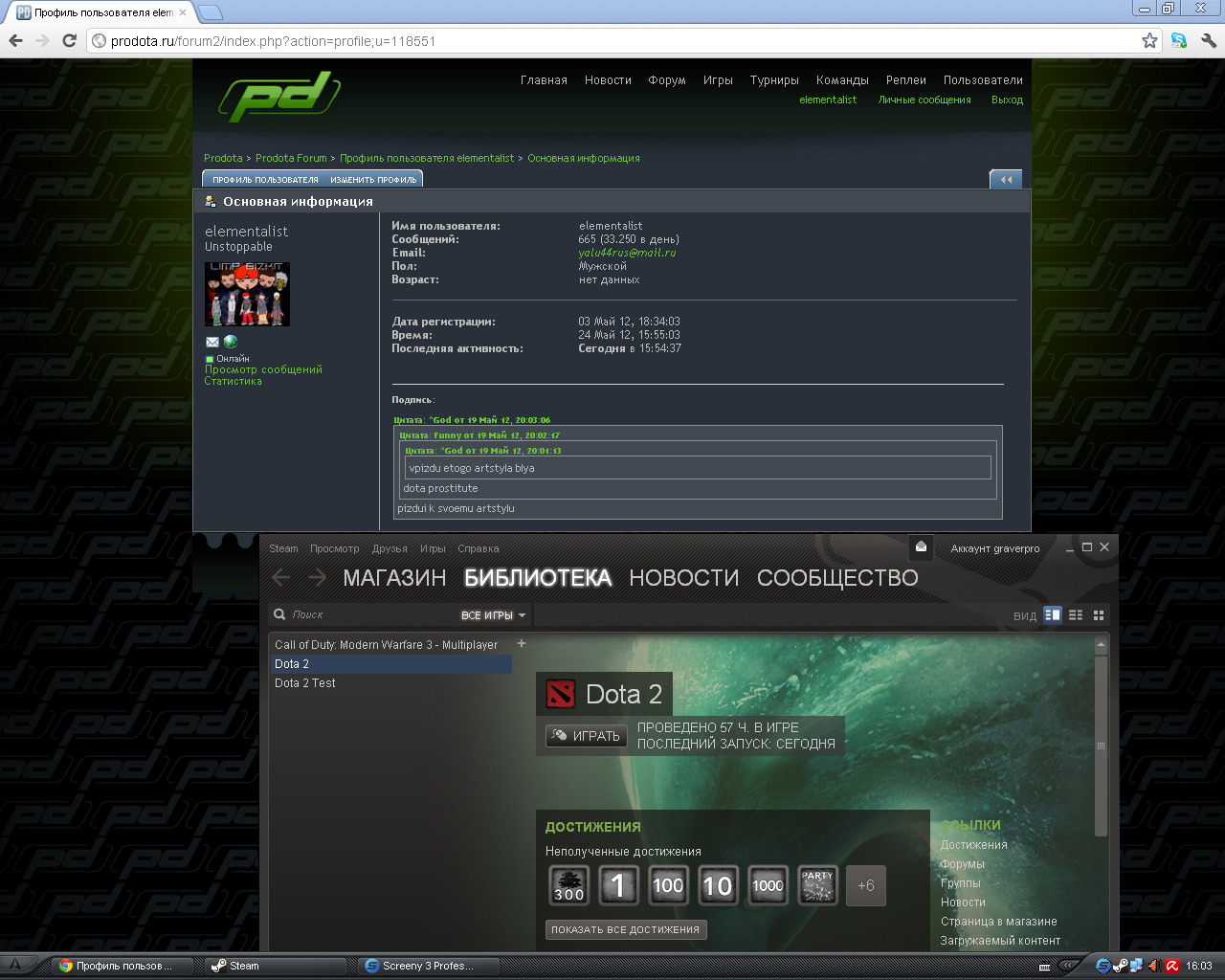The width and height of the screenshot is (1225, 980).
Task: Switch to Screeny 3 taskbar button
Action: coord(428,966)
